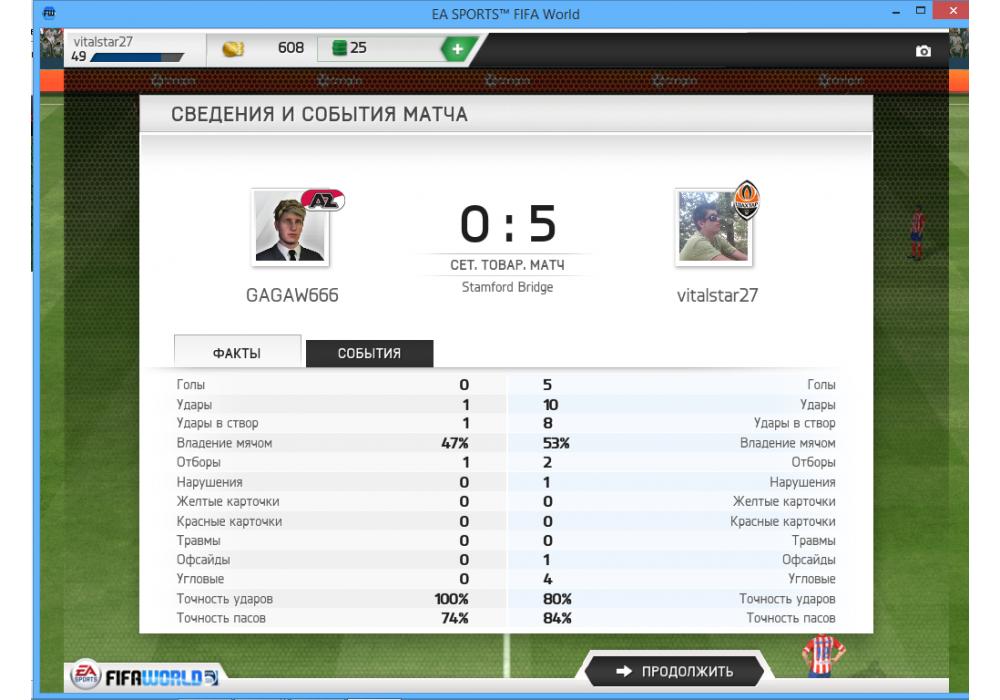Click GAGAW666 player avatar
Viewport: 1000px width, 700px height.
pyautogui.click(x=290, y=228)
